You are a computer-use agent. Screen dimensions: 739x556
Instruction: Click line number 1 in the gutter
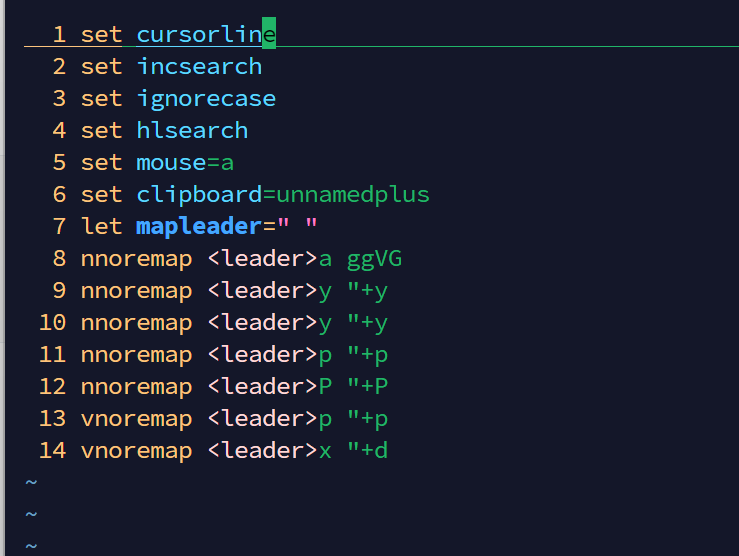(58, 35)
